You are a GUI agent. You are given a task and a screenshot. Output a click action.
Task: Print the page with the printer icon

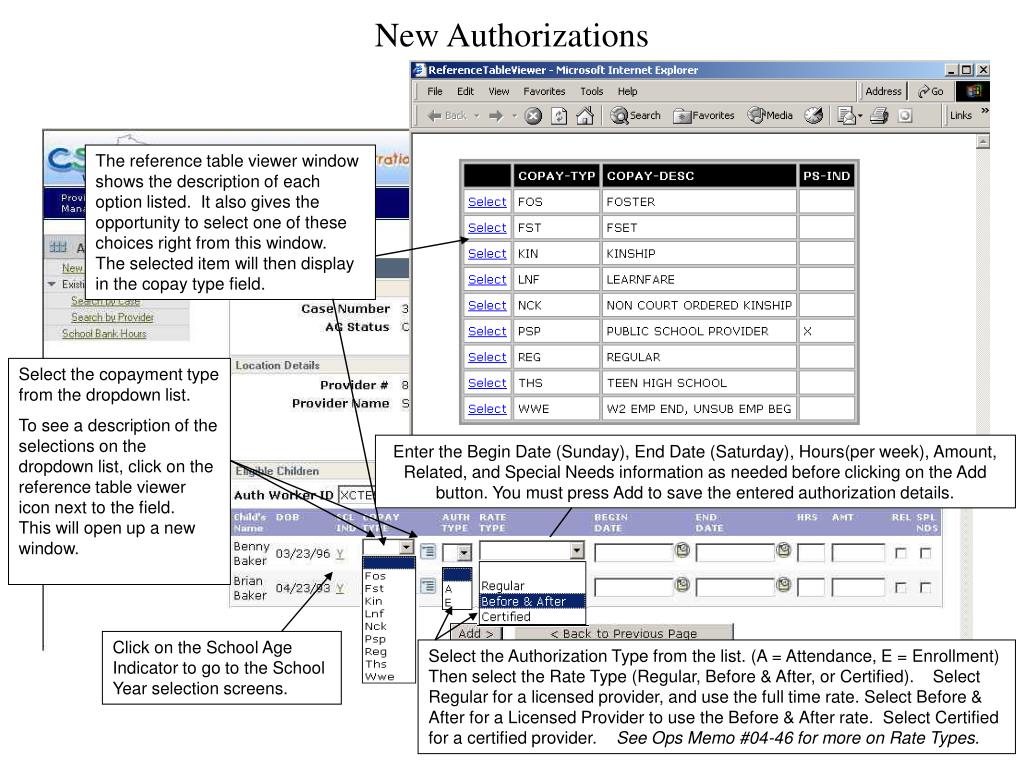tap(879, 116)
